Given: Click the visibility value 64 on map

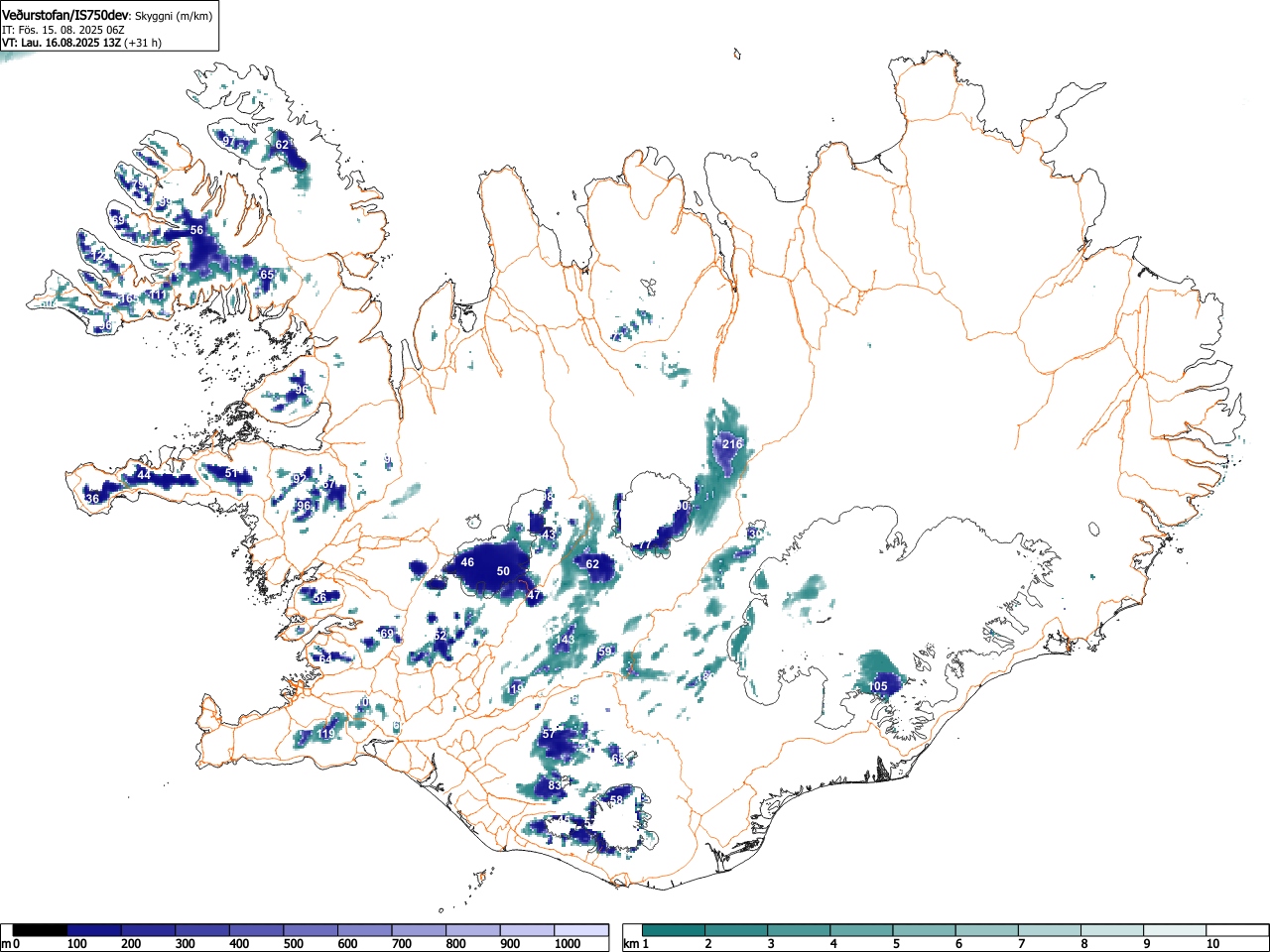Looking at the screenshot, I should click(x=324, y=659).
